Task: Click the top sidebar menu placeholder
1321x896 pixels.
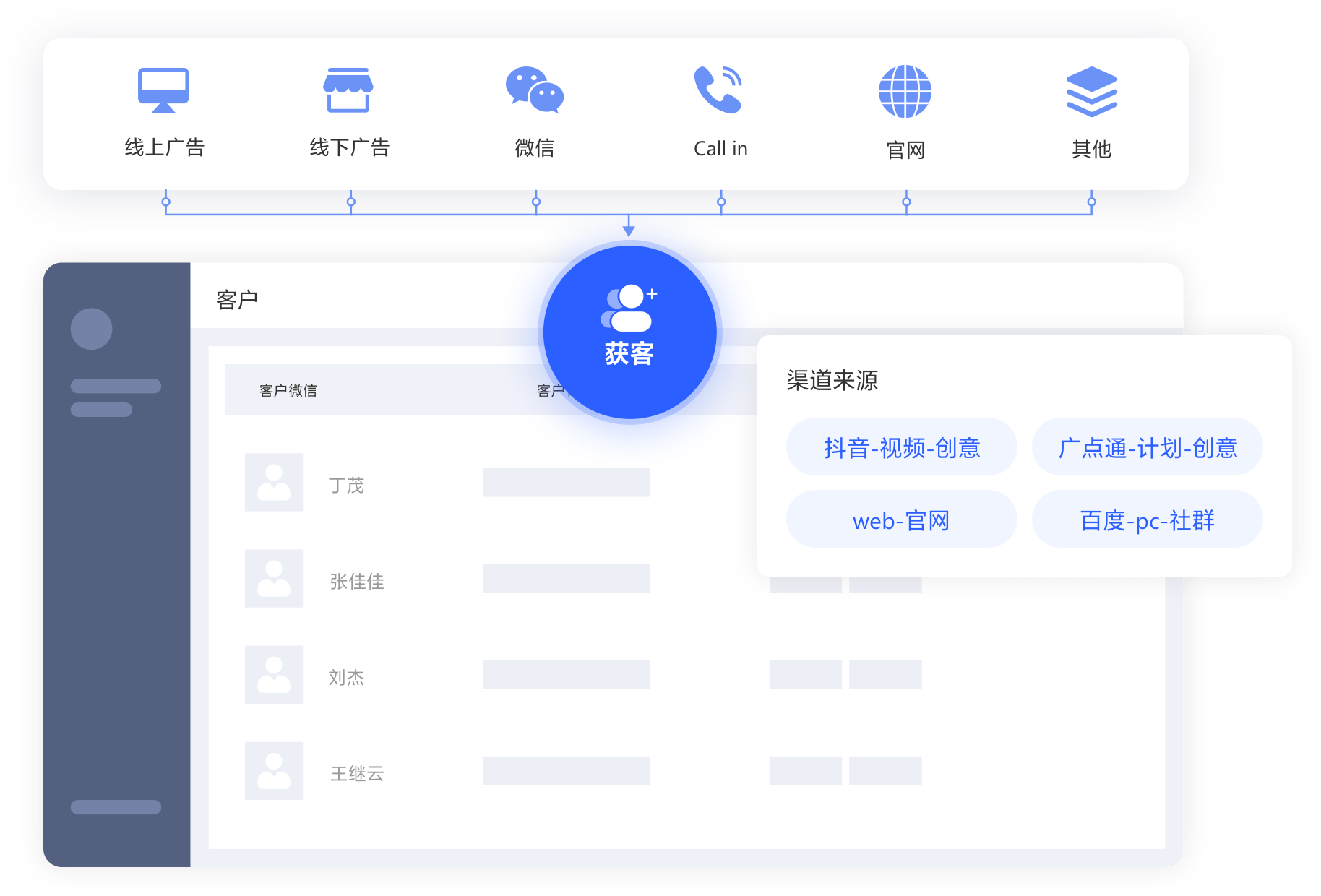Action: (116, 386)
